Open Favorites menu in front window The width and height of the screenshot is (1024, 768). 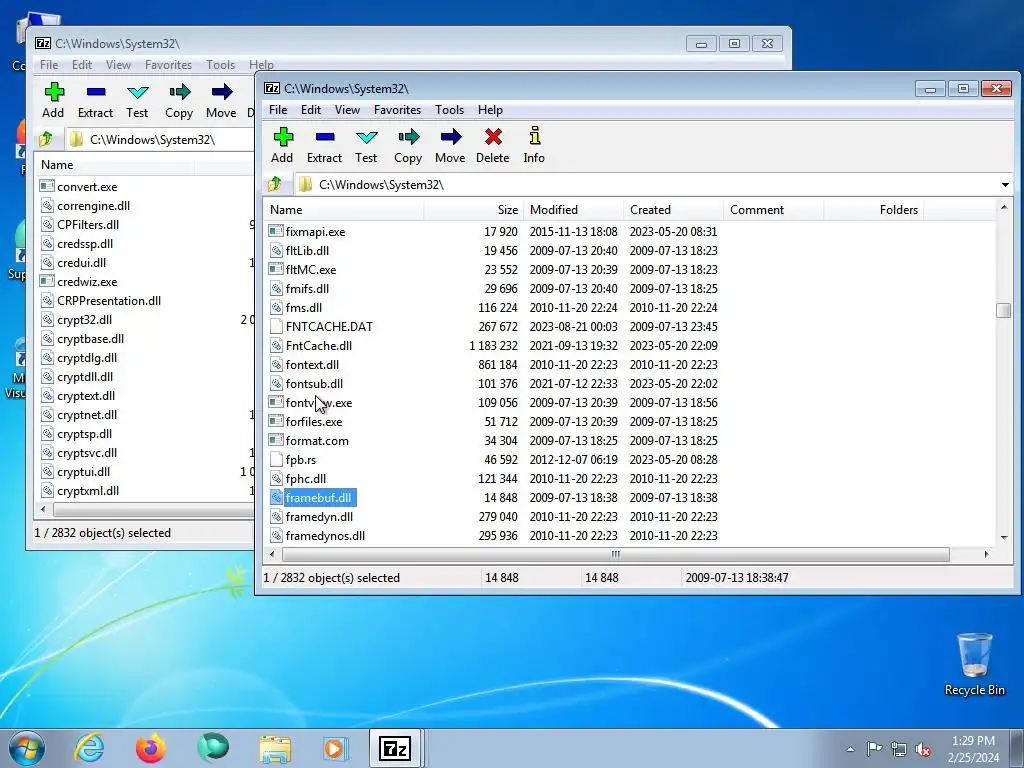(397, 110)
